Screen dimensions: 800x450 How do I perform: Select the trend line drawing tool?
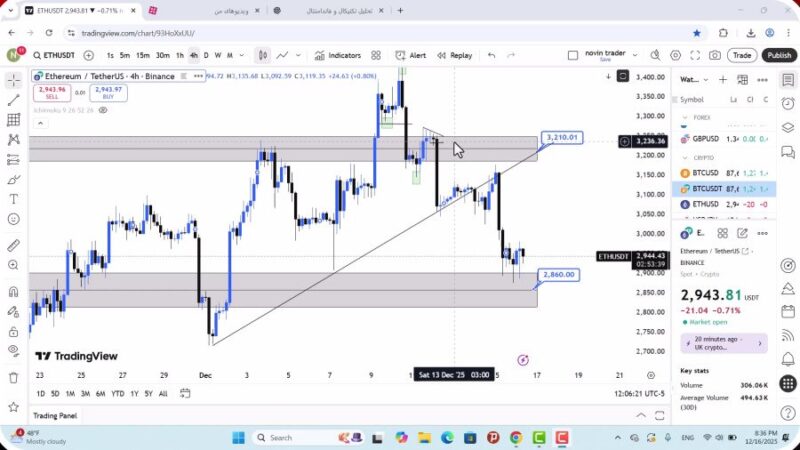coord(13,100)
